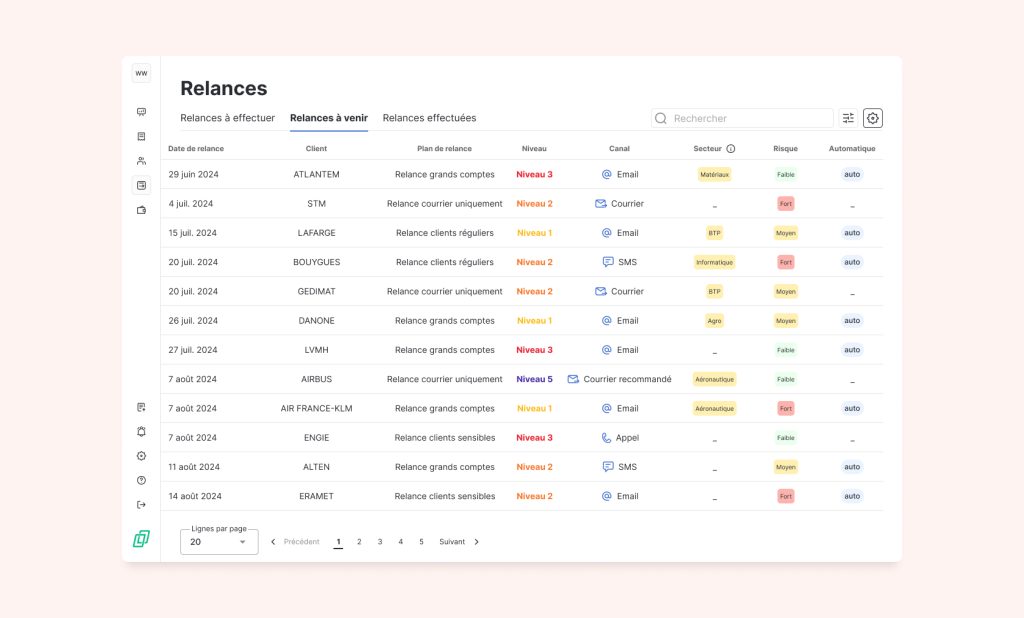Open the settings gear in left sidebar
The image size is (1024, 618).
point(141,456)
